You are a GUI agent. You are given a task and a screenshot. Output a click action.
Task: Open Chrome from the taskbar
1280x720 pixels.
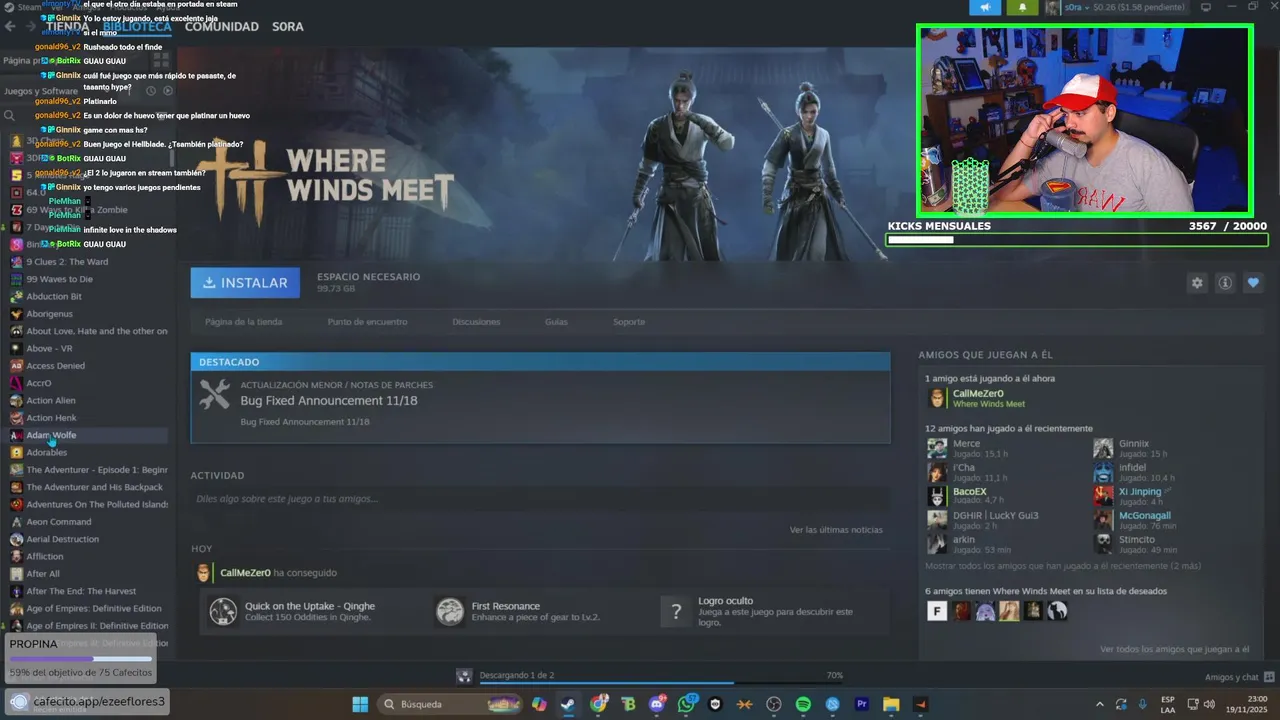598,704
